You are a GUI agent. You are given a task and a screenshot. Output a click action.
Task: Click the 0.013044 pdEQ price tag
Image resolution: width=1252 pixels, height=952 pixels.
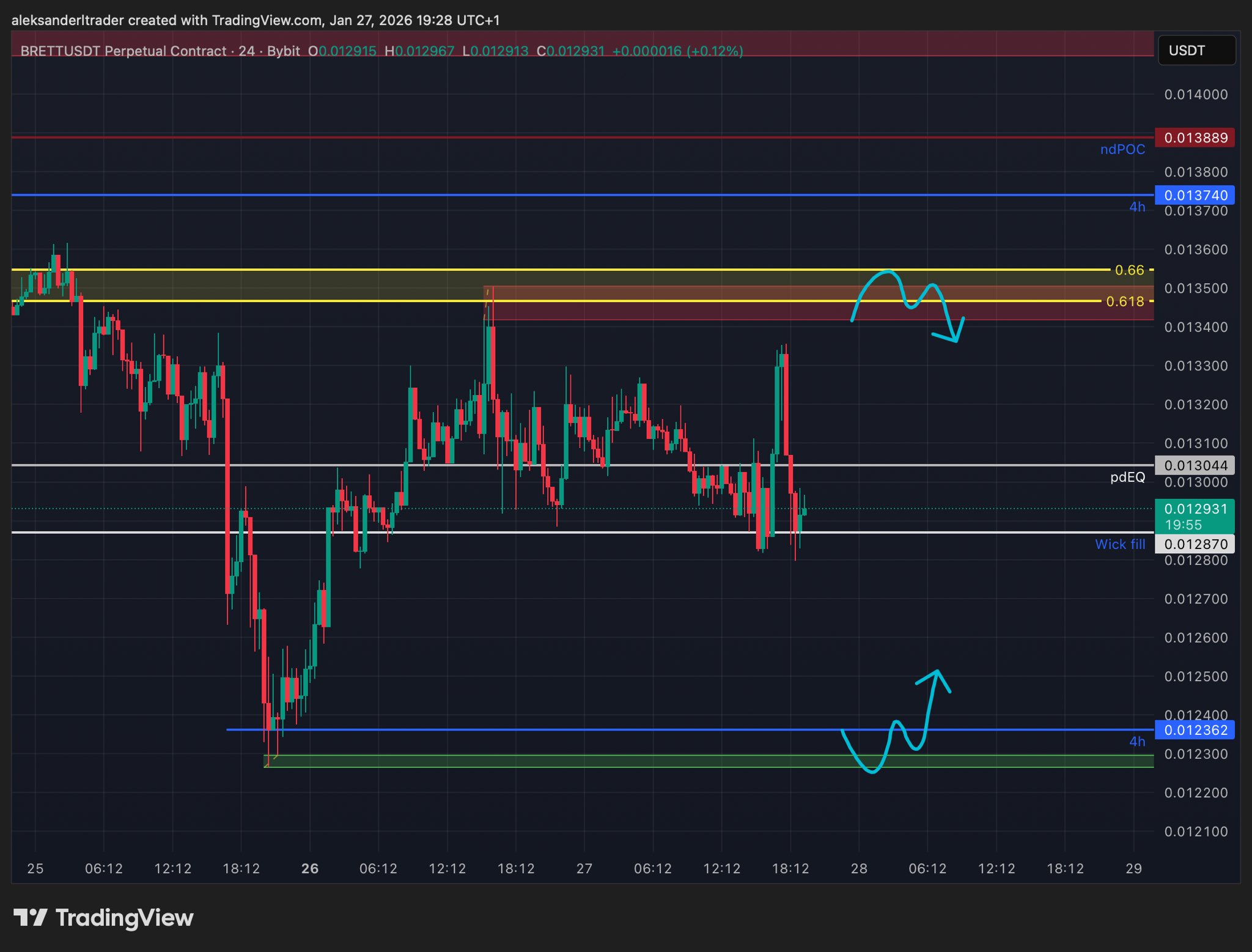point(1195,465)
